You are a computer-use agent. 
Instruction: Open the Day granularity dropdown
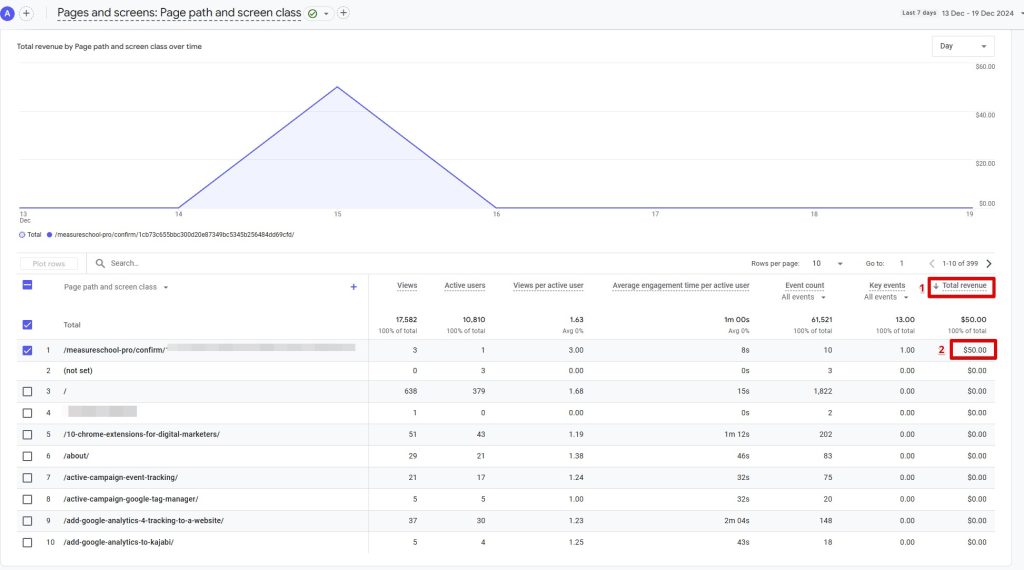(963, 46)
